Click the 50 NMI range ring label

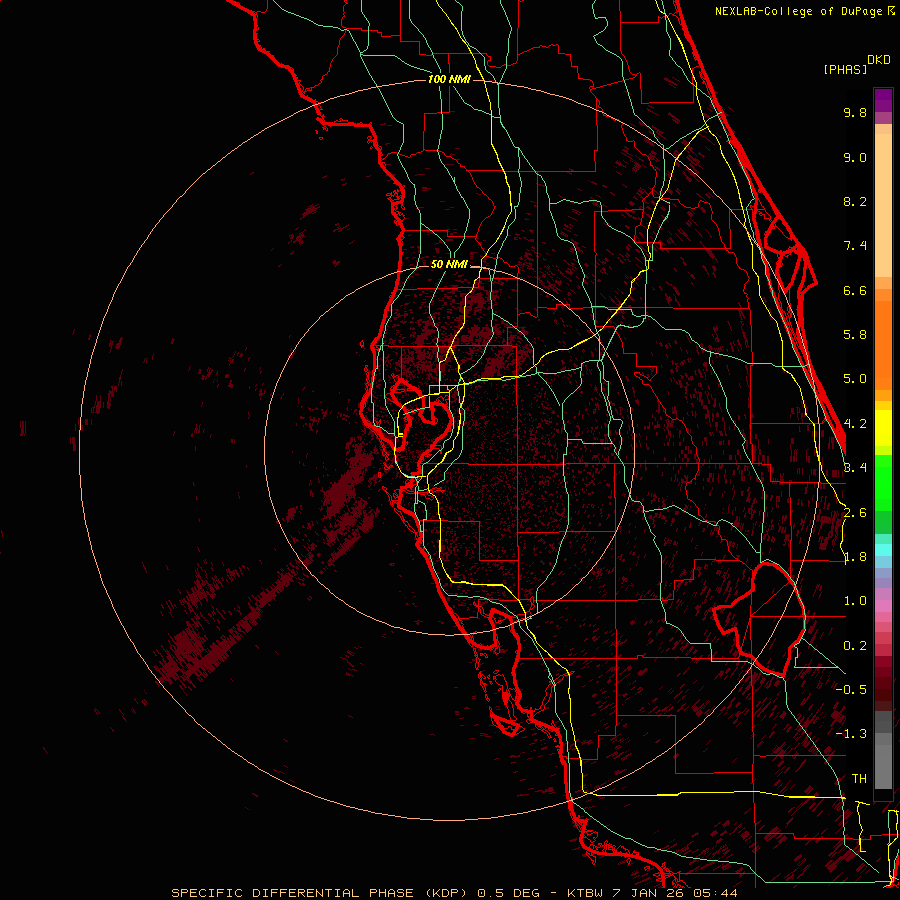[449, 264]
